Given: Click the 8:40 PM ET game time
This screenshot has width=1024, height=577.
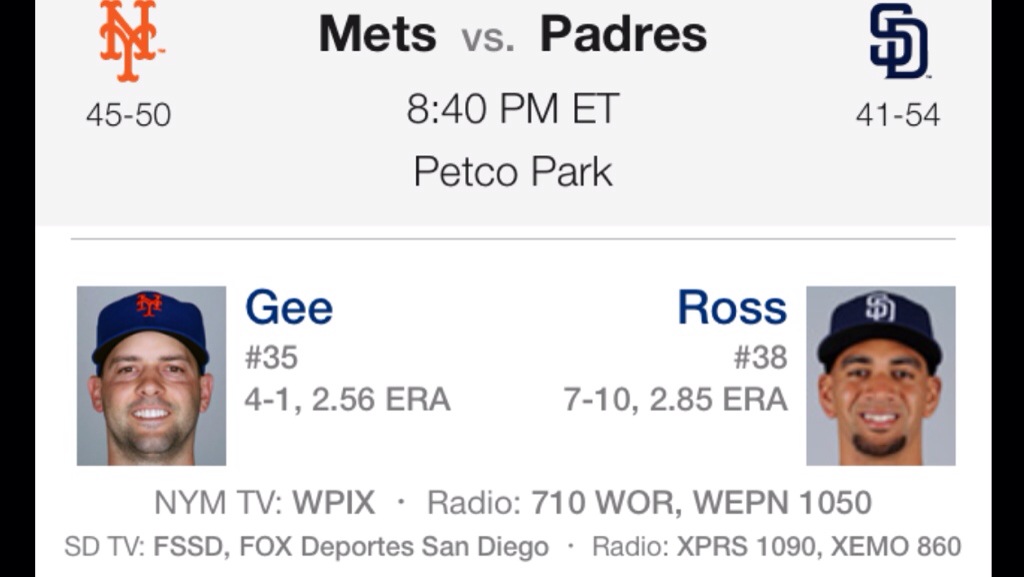Looking at the screenshot, I should point(512,109).
